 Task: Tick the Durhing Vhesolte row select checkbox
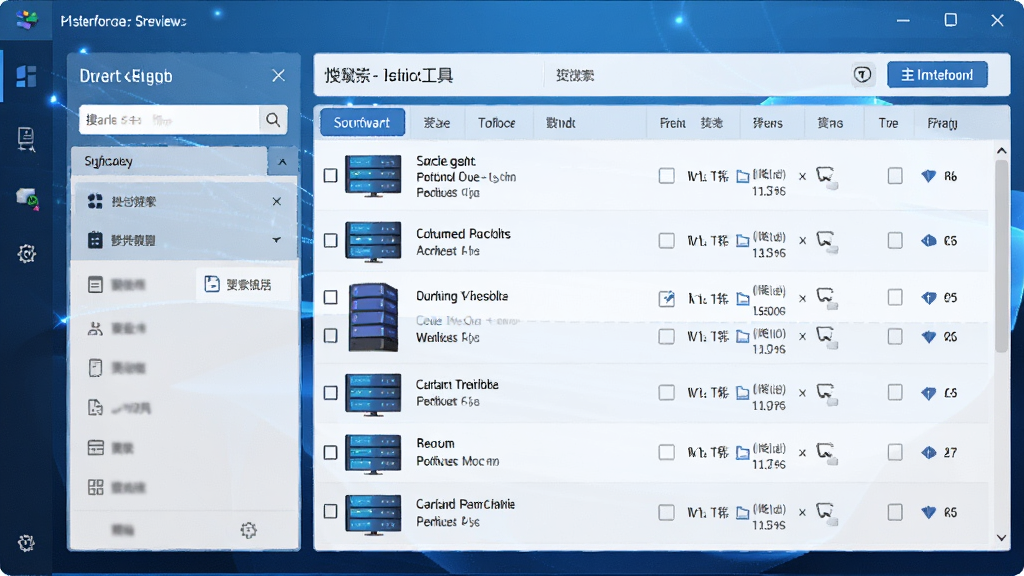(x=330, y=297)
